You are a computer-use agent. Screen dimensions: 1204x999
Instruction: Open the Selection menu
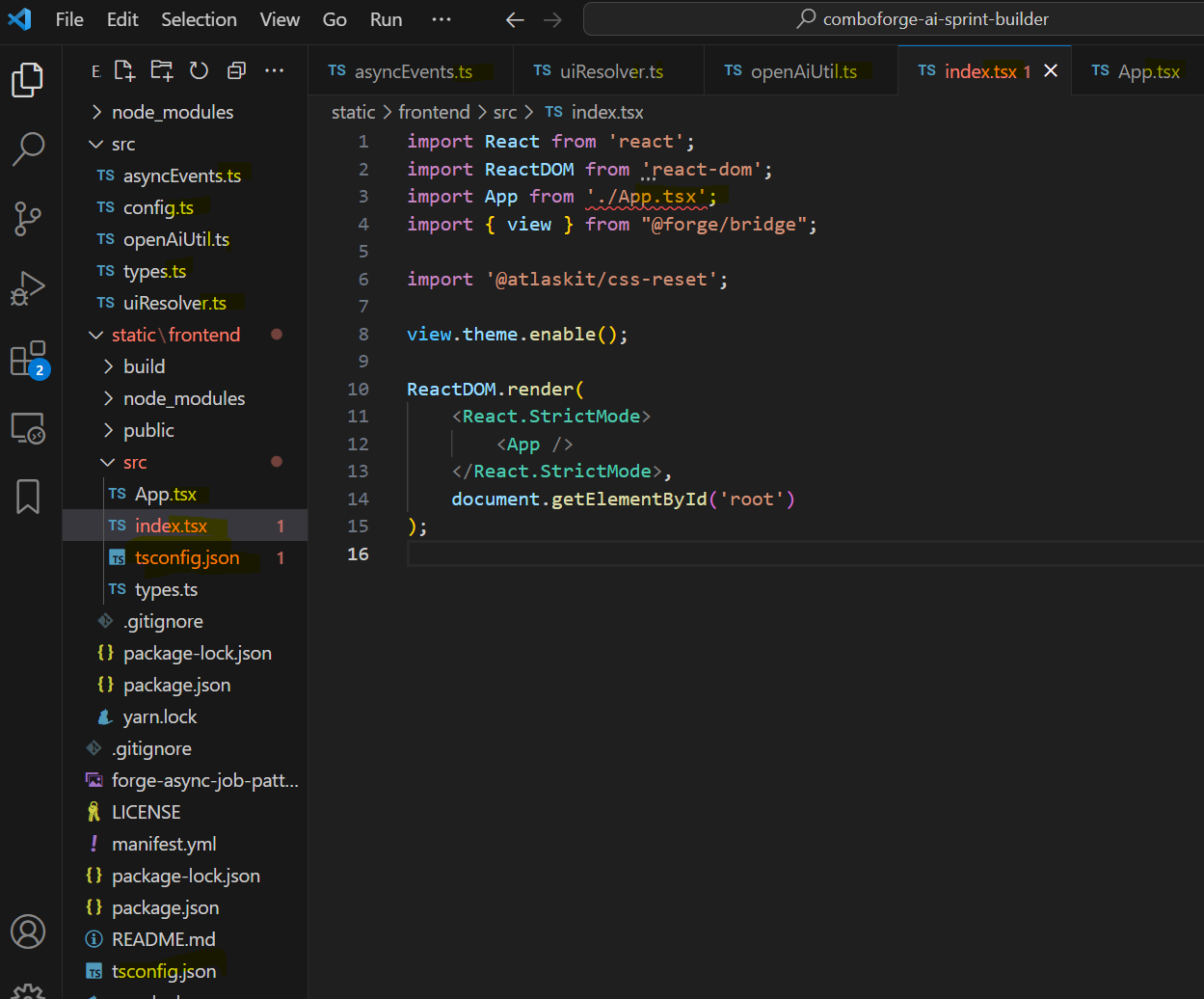click(x=199, y=19)
